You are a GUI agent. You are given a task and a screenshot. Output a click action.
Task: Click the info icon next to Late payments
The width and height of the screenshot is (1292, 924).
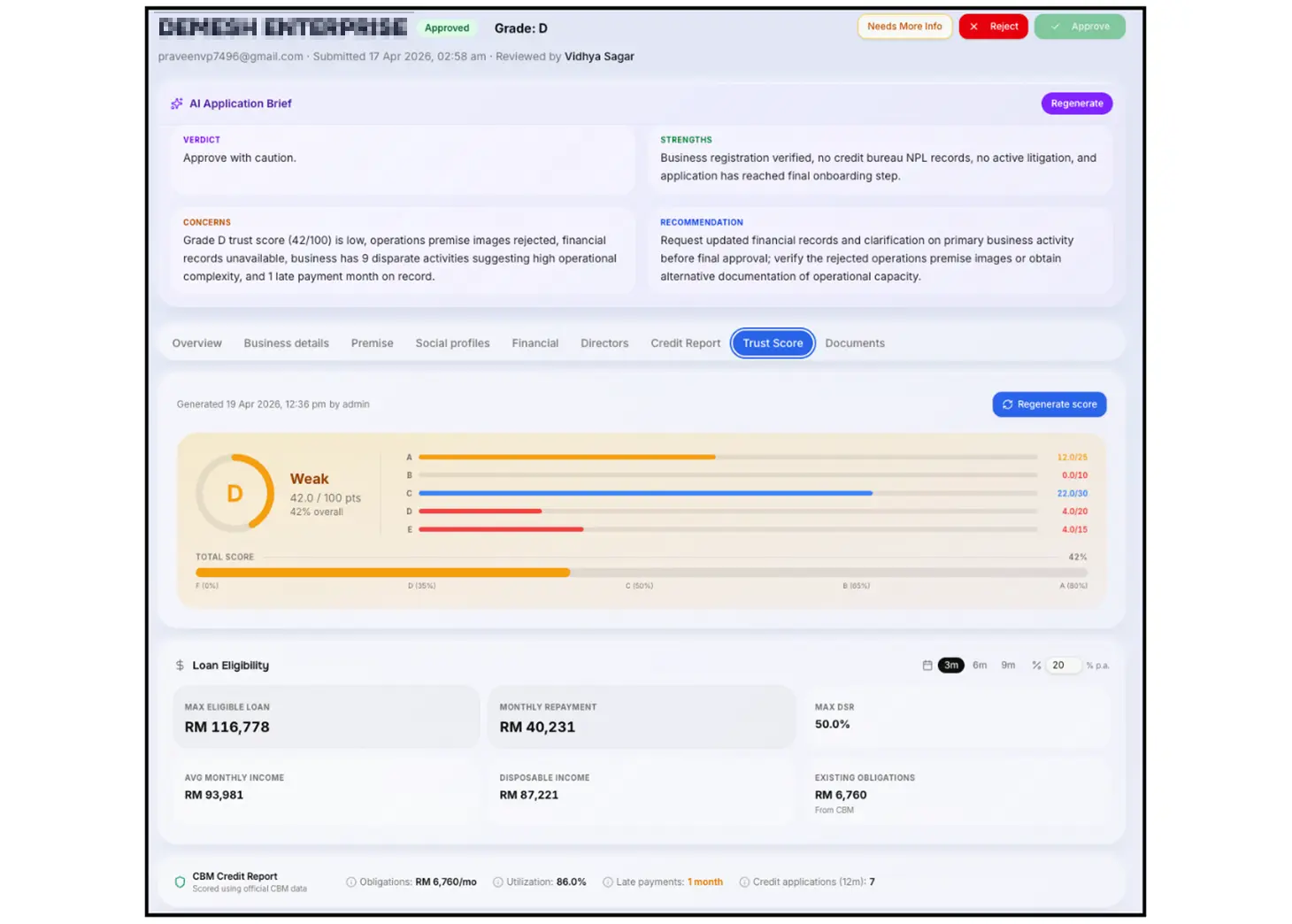pyautogui.click(x=608, y=882)
